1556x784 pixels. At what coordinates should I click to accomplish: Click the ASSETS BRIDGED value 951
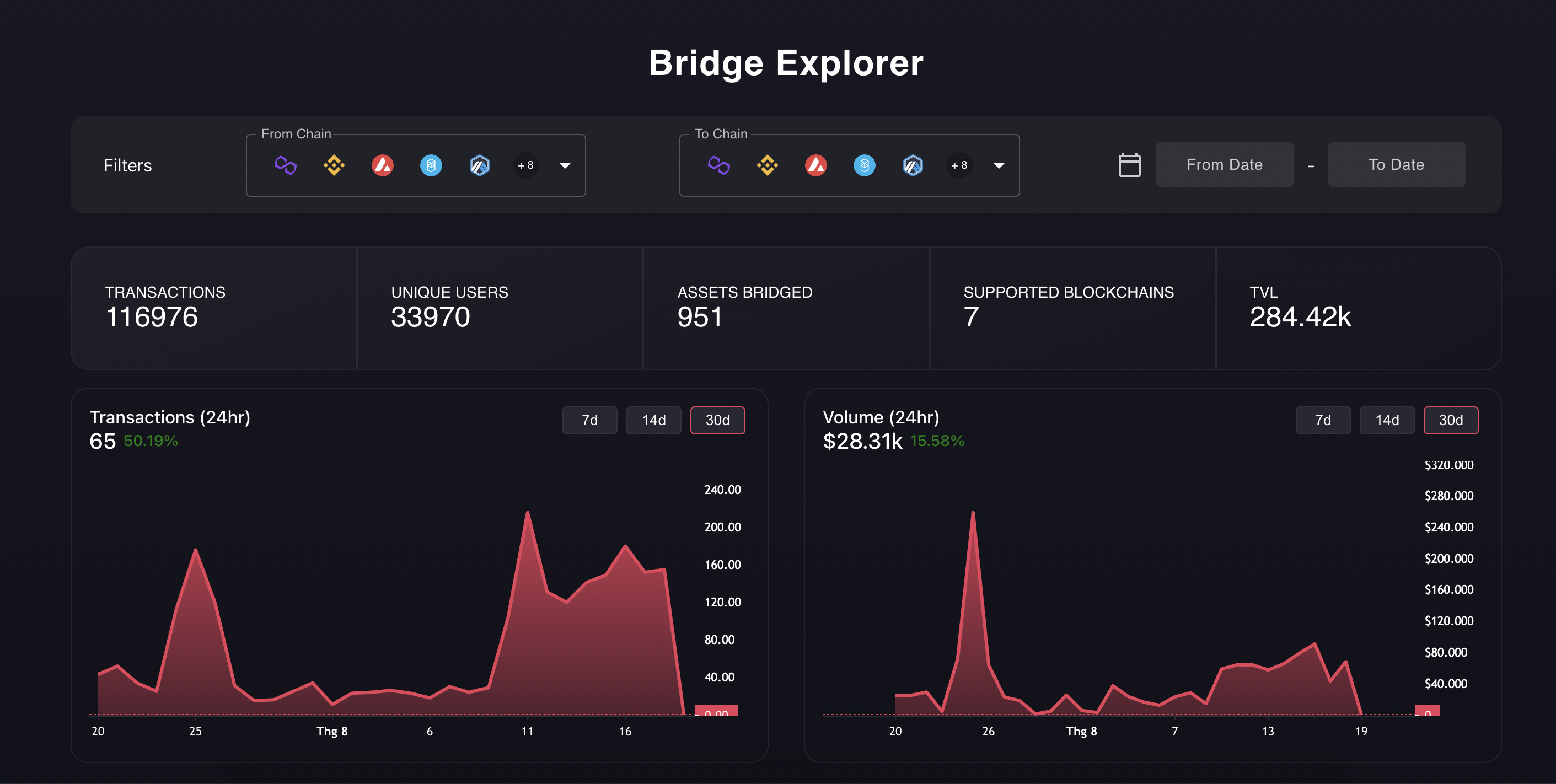[700, 316]
